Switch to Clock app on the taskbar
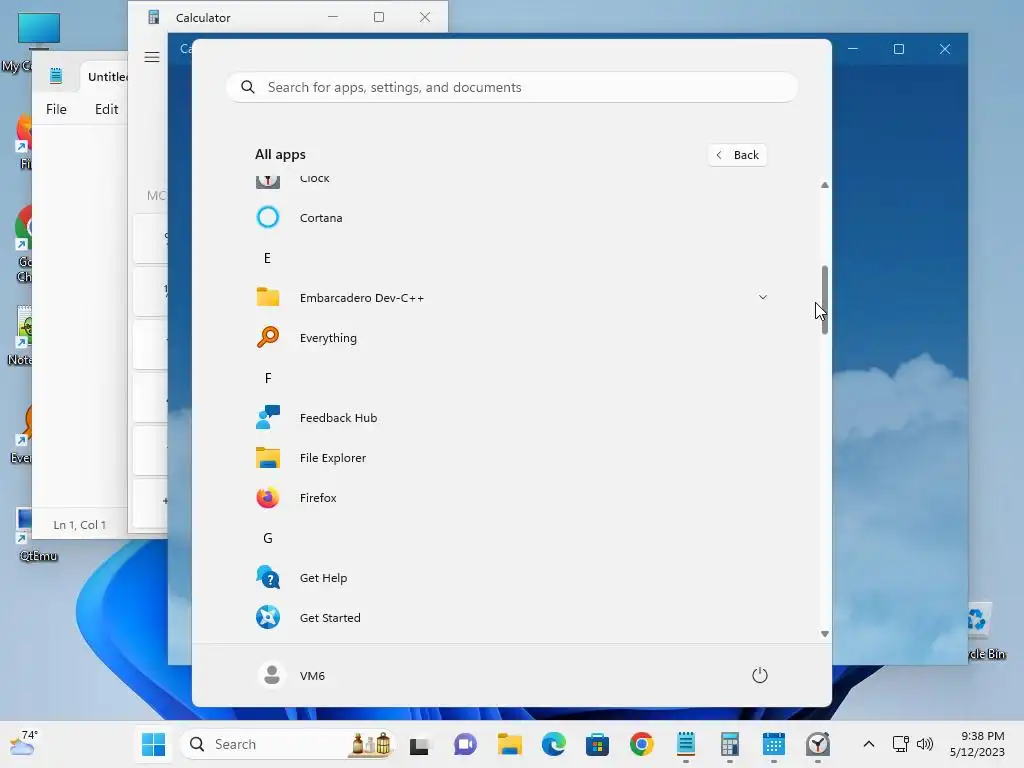Viewport: 1024px width, 768px height. [x=818, y=744]
